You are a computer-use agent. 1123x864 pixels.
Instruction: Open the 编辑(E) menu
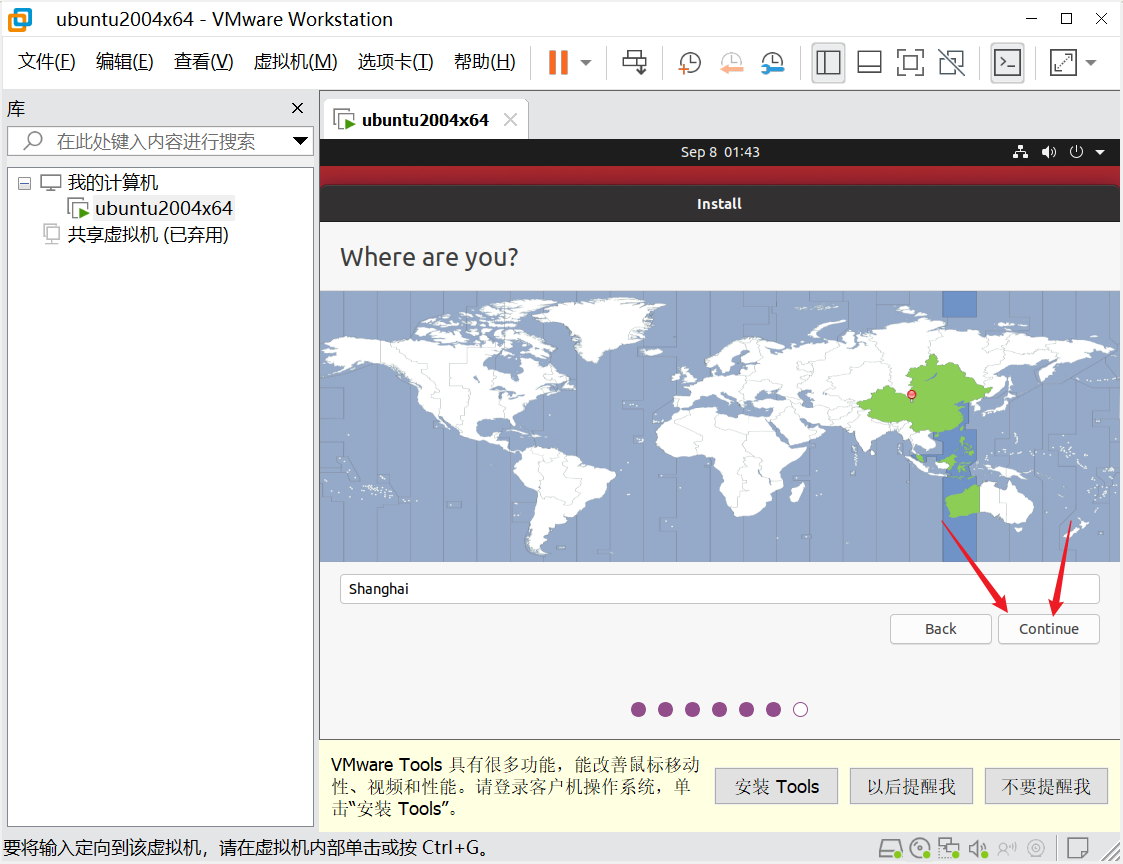coord(125,62)
